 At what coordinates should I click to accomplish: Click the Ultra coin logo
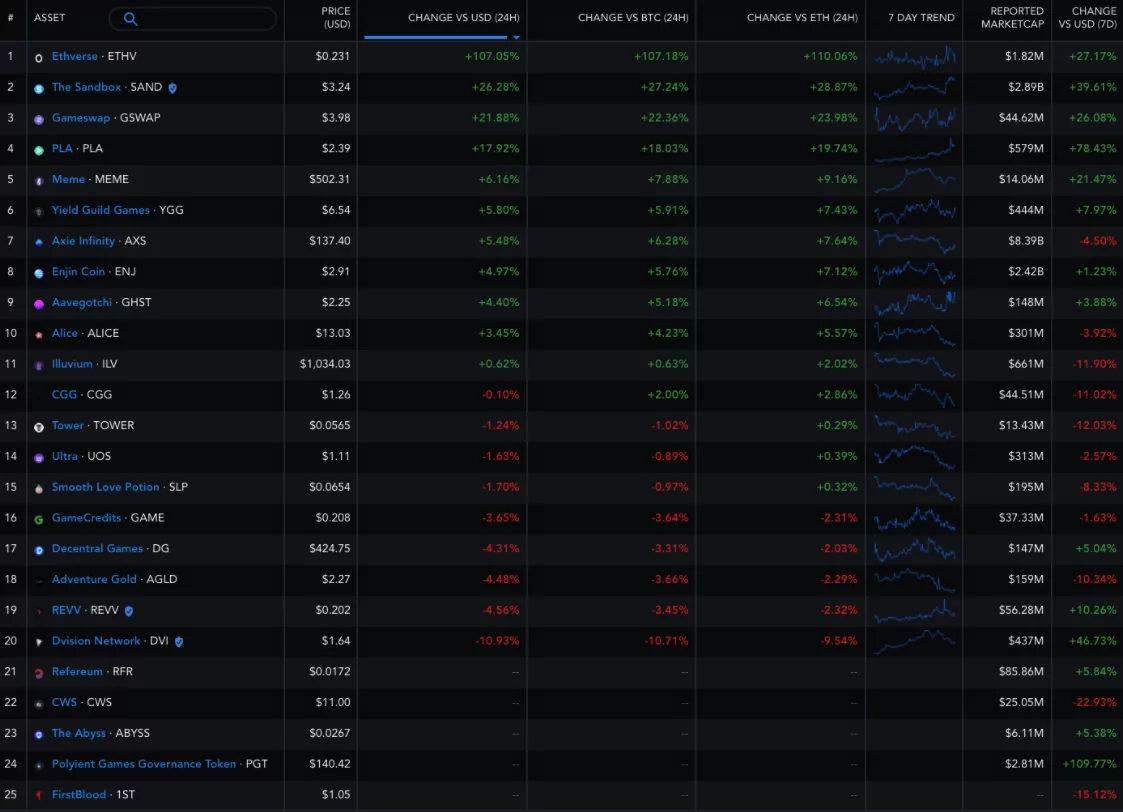[x=39, y=458]
